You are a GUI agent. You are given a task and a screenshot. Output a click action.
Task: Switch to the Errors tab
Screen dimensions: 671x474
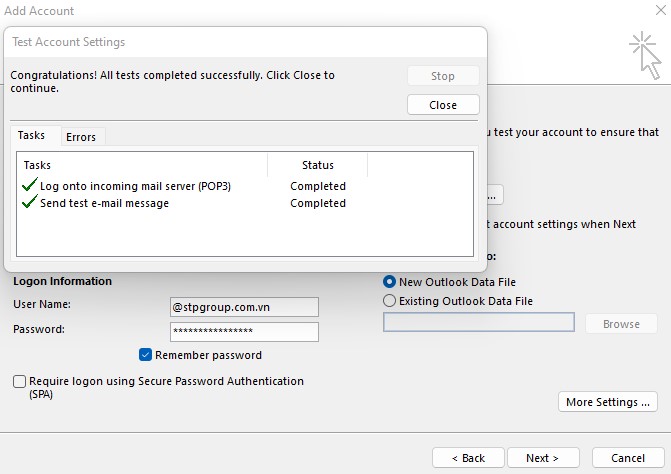(81, 137)
